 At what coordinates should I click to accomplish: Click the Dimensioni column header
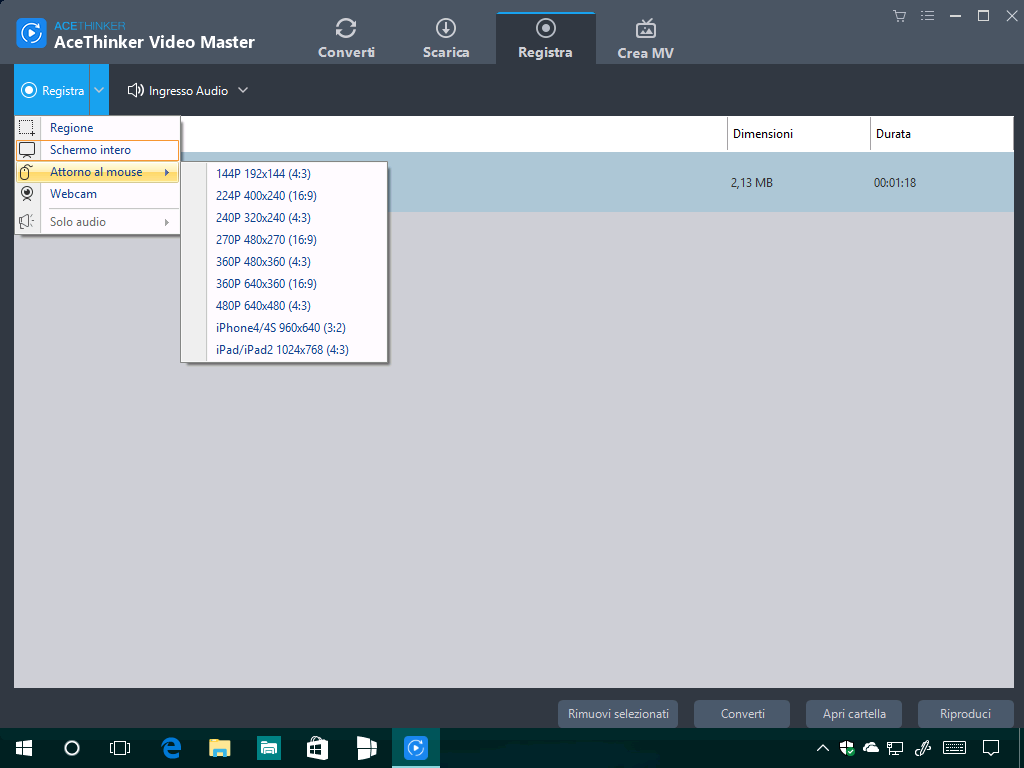tap(799, 134)
